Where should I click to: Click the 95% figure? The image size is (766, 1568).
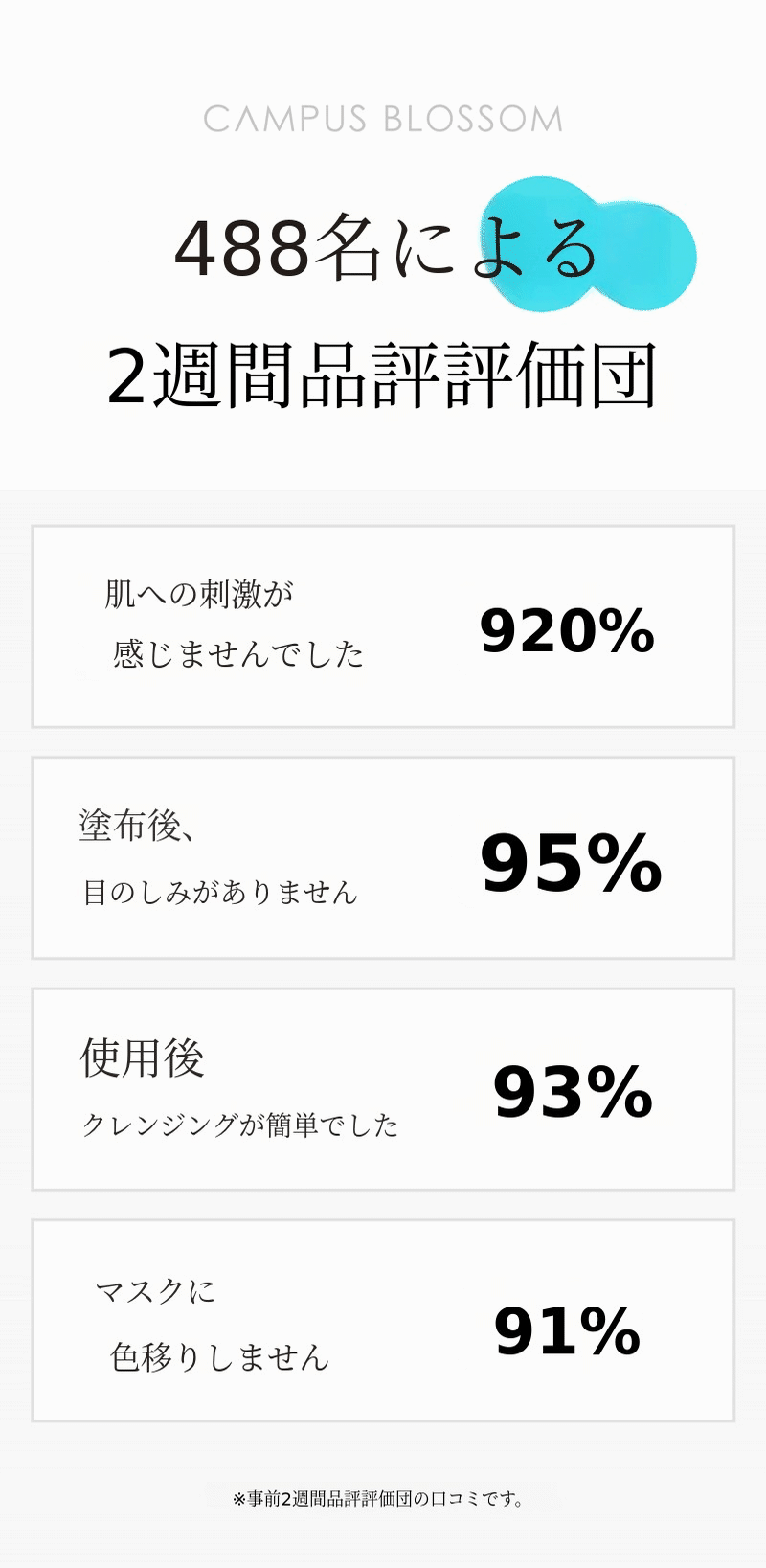(571, 863)
